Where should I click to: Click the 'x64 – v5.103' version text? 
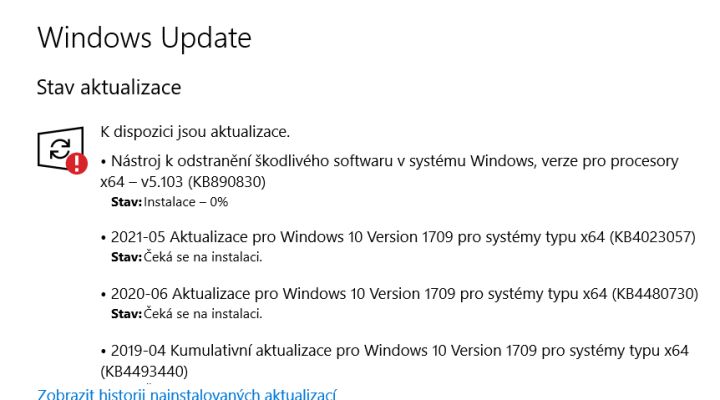click(x=141, y=182)
